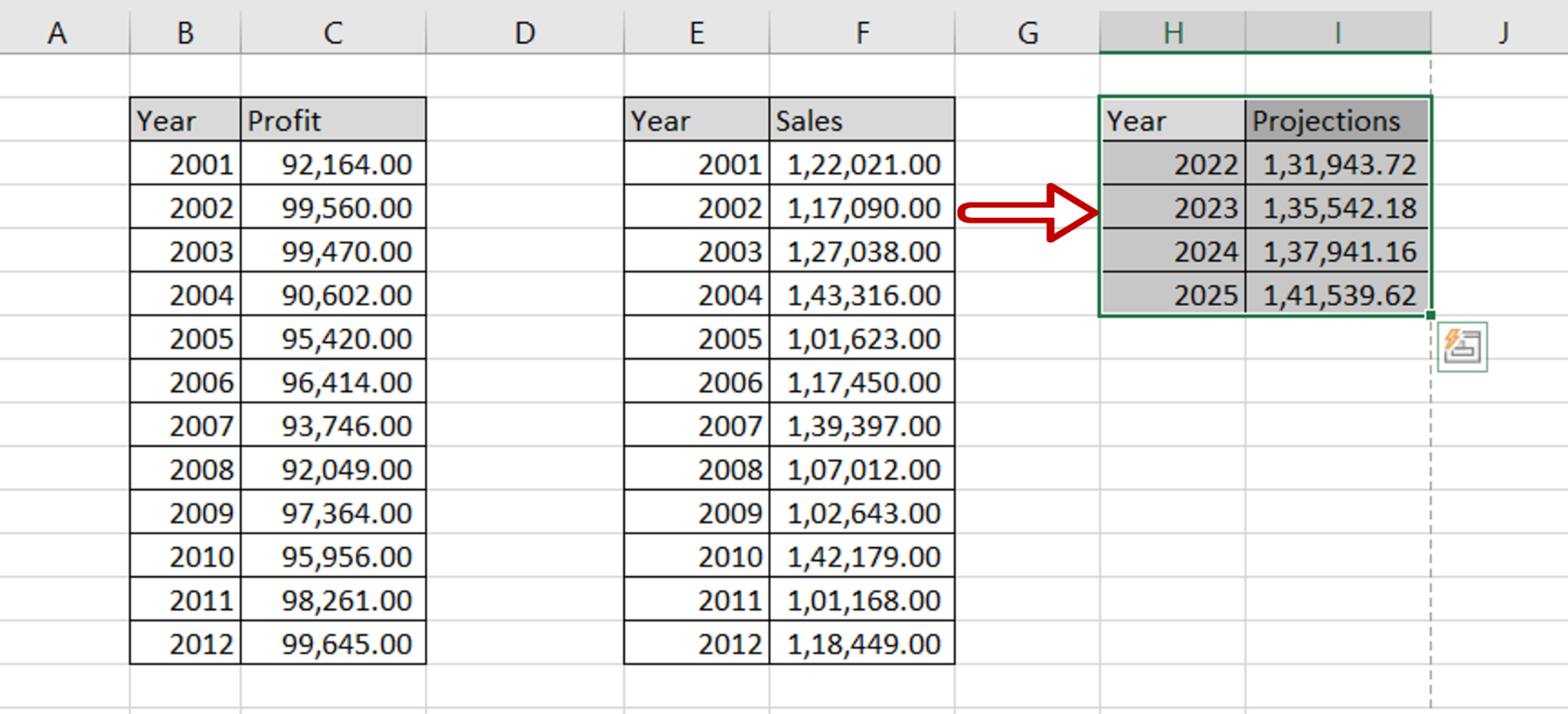Click year 2001 in the Profit table
This screenshot has width=1568, height=714.
click(185, 163)
